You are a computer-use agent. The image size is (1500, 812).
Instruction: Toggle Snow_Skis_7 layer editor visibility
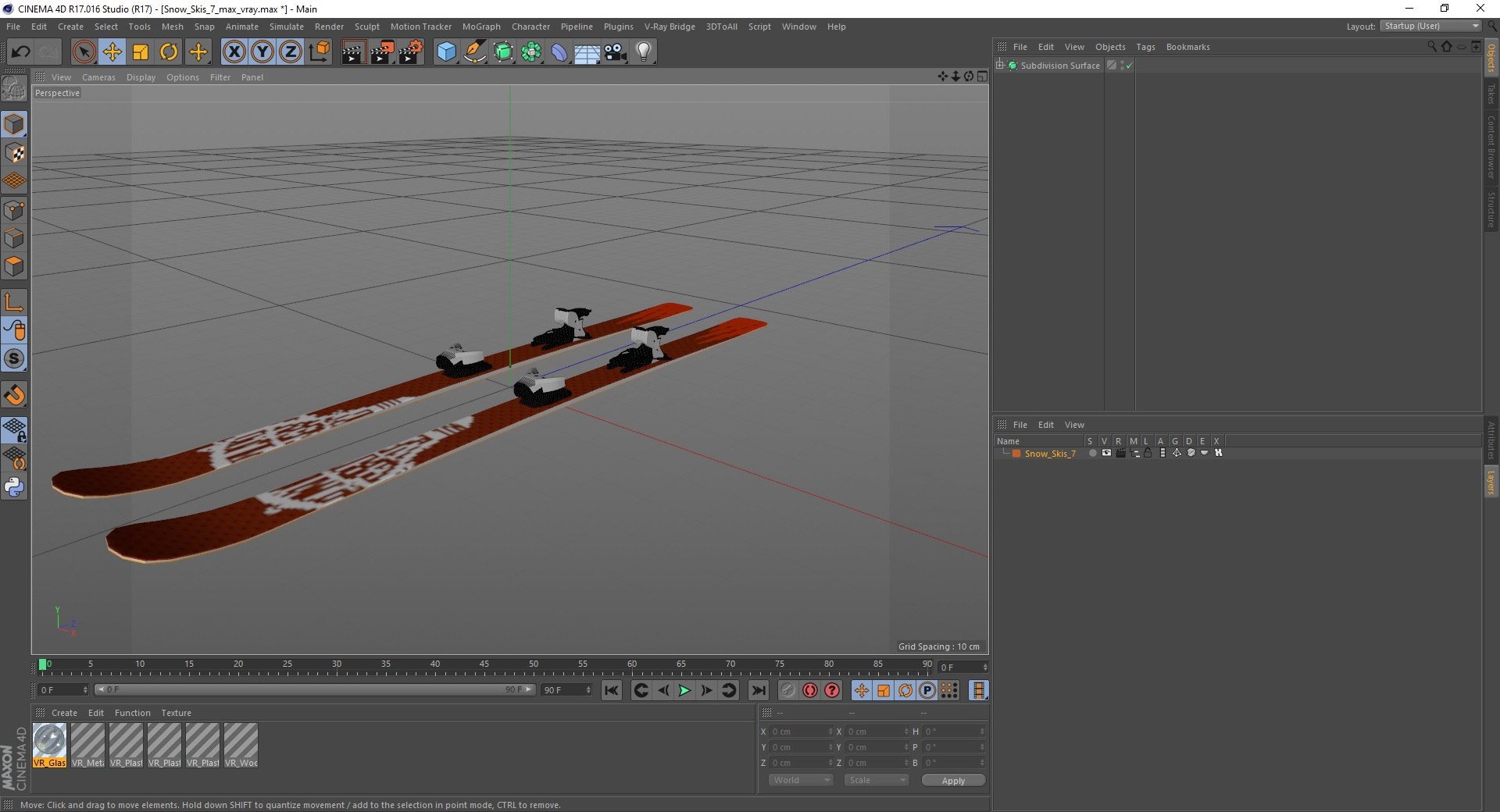(x=1106, y=453)
